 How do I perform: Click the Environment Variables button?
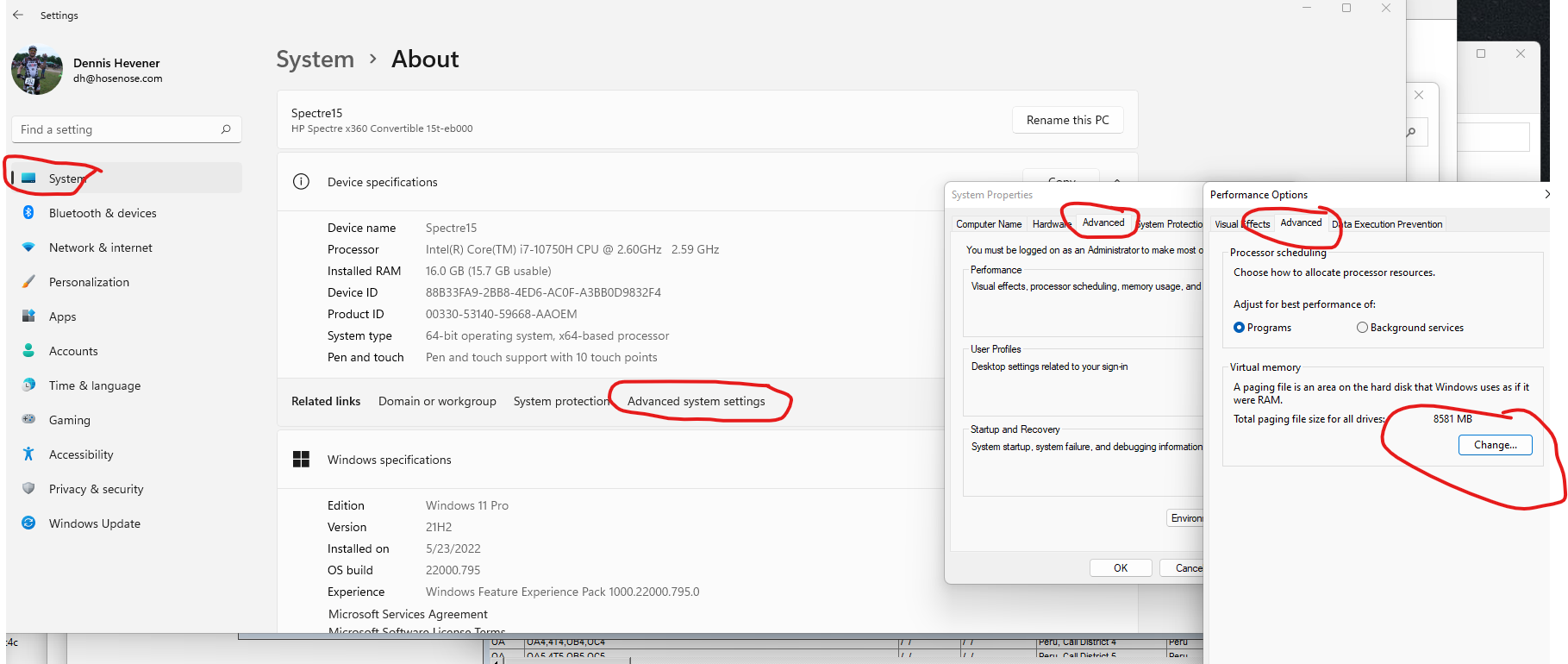click(x=1185, y=517)
